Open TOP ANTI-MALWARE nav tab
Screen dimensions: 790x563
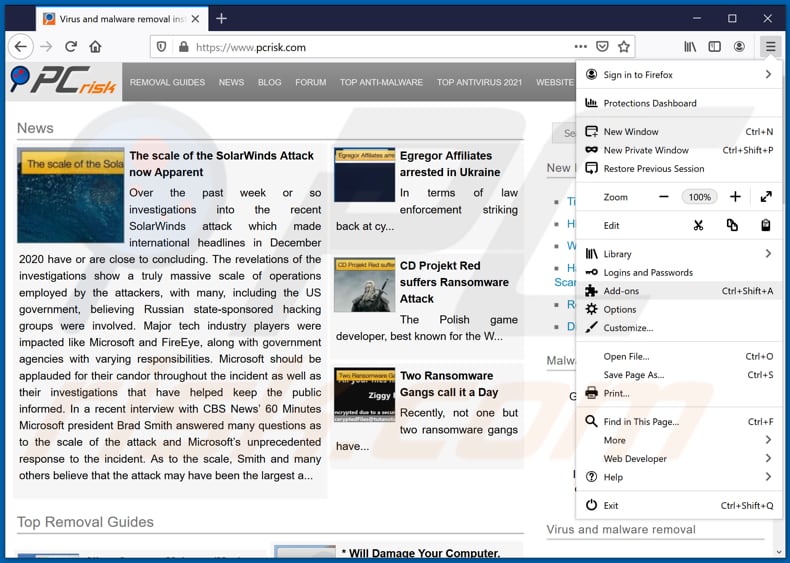pos(381,82)
